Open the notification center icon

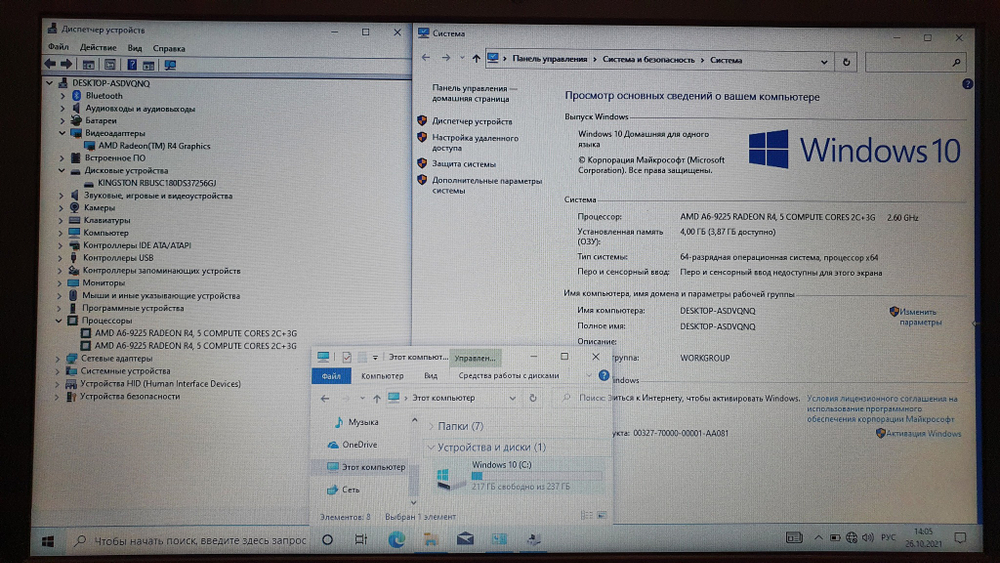point(960,538)
